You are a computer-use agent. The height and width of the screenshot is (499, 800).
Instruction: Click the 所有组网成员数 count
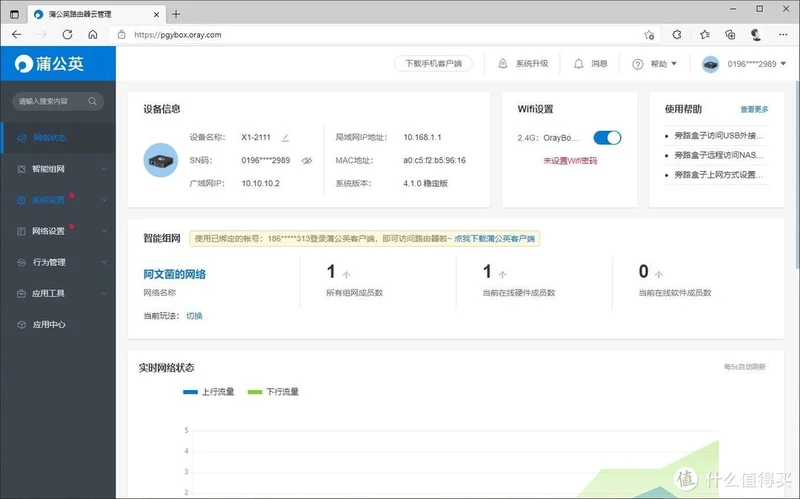tap(331, 272)
